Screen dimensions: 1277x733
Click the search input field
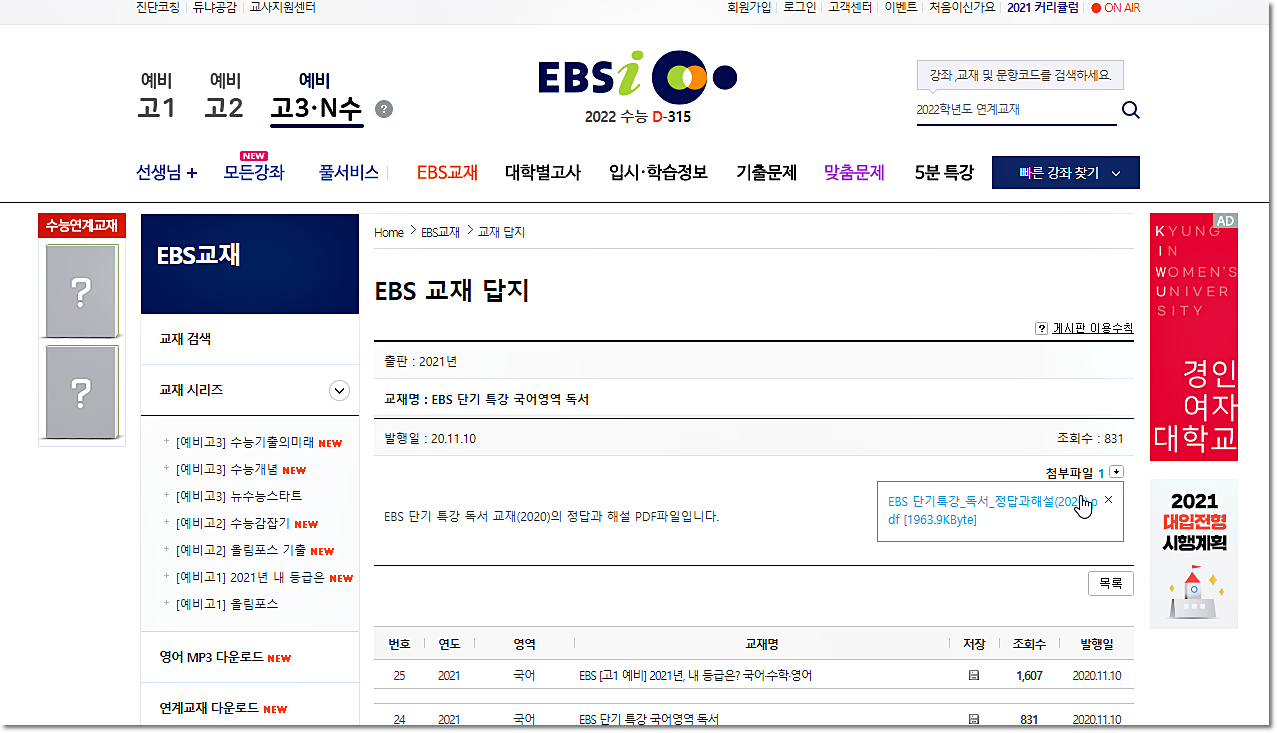click(1016, 110)
